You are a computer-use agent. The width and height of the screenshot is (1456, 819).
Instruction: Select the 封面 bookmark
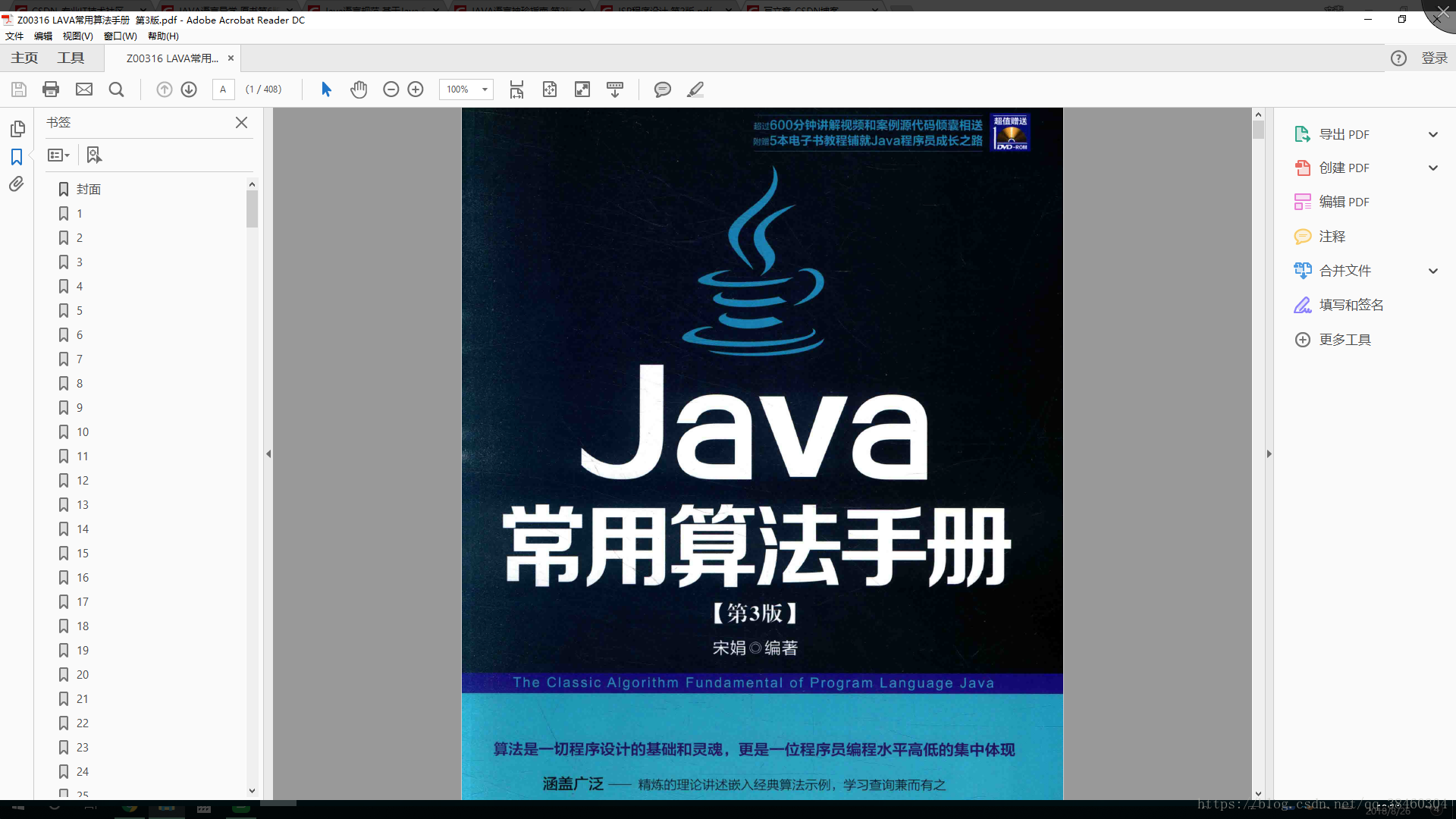(89, 190)
